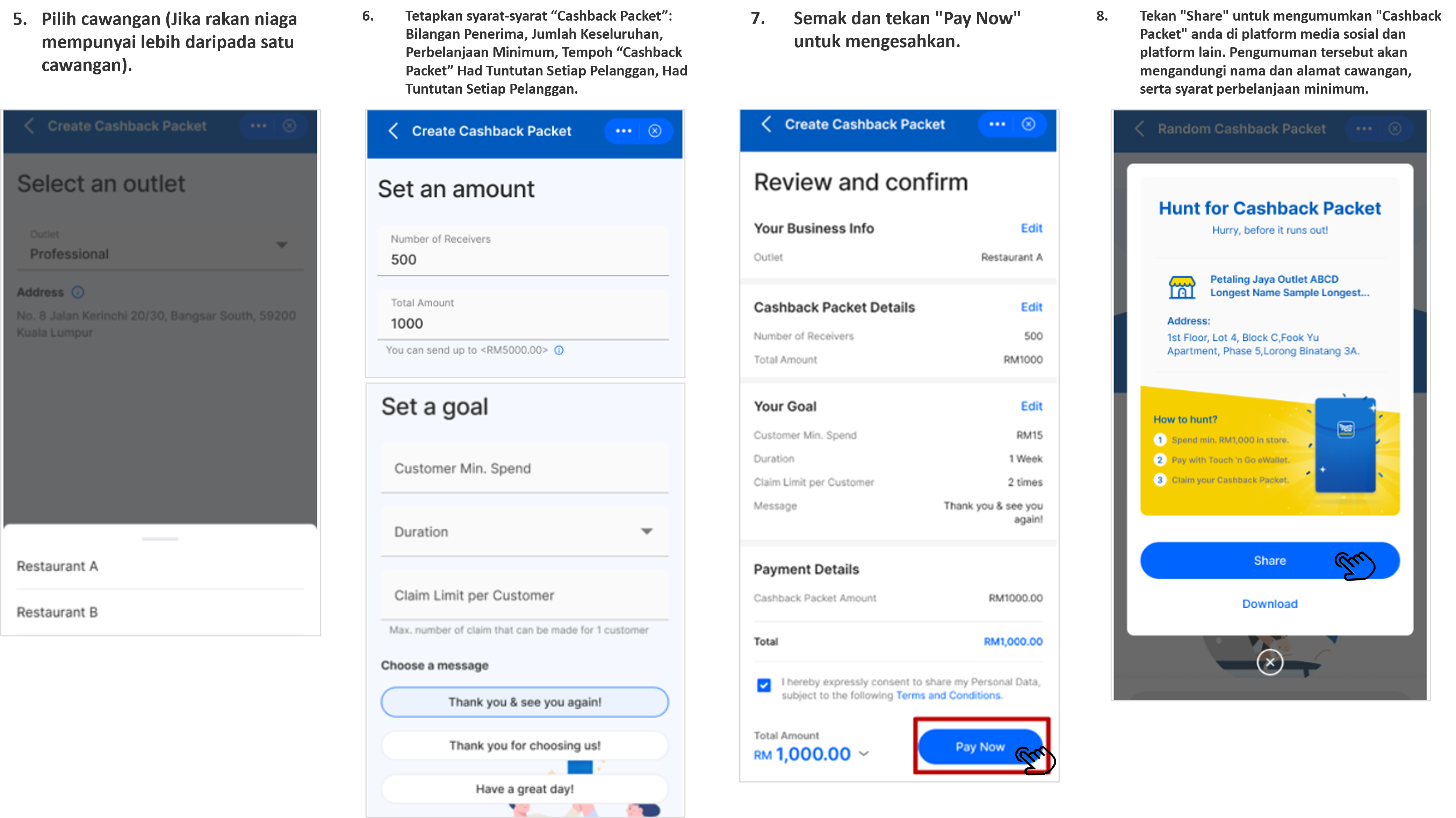Open more options on Review and confirm header
Screen dimensions: 1456x818
997,124
